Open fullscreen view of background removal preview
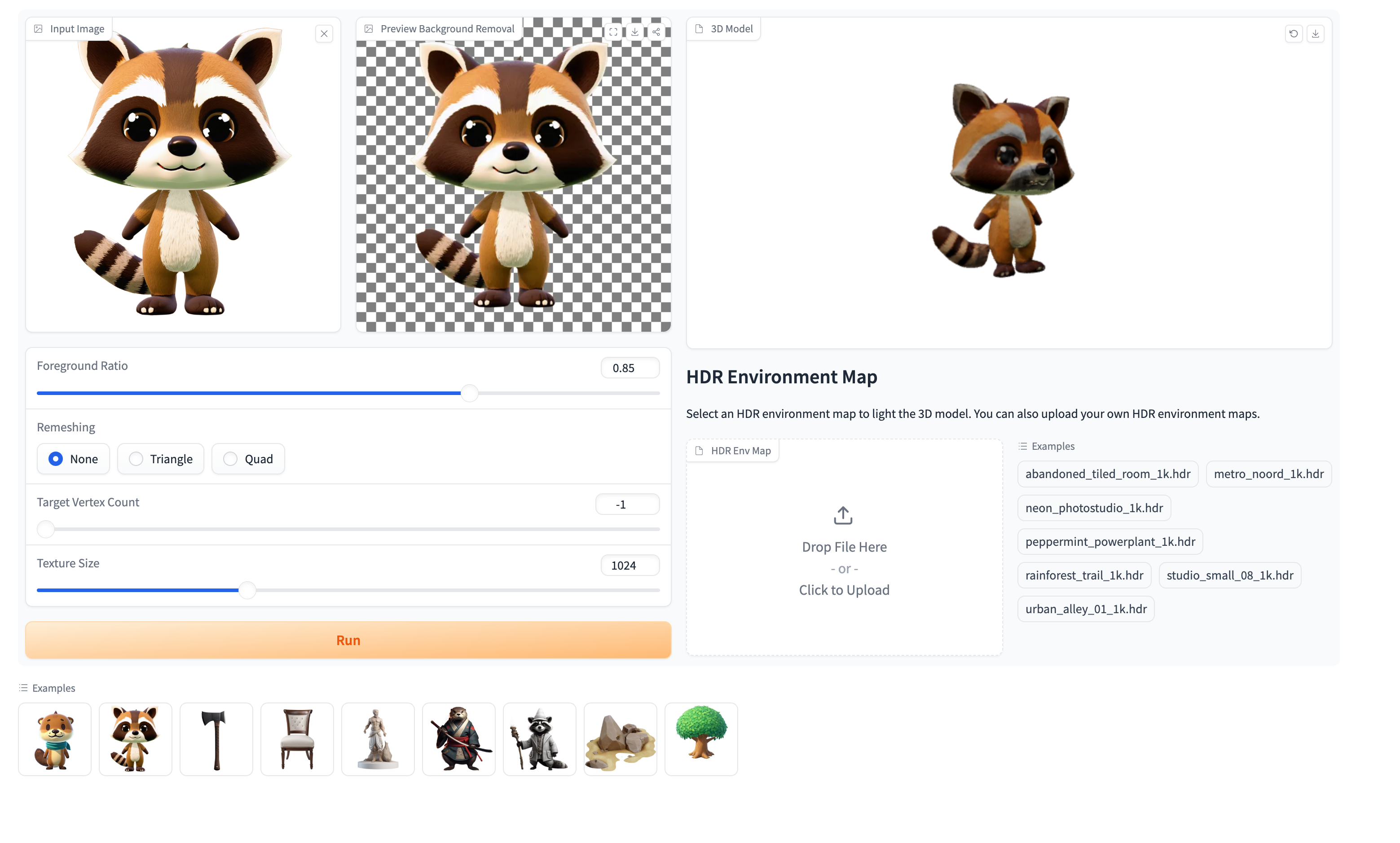The image size is (1400, 843). tap(613, 32)
